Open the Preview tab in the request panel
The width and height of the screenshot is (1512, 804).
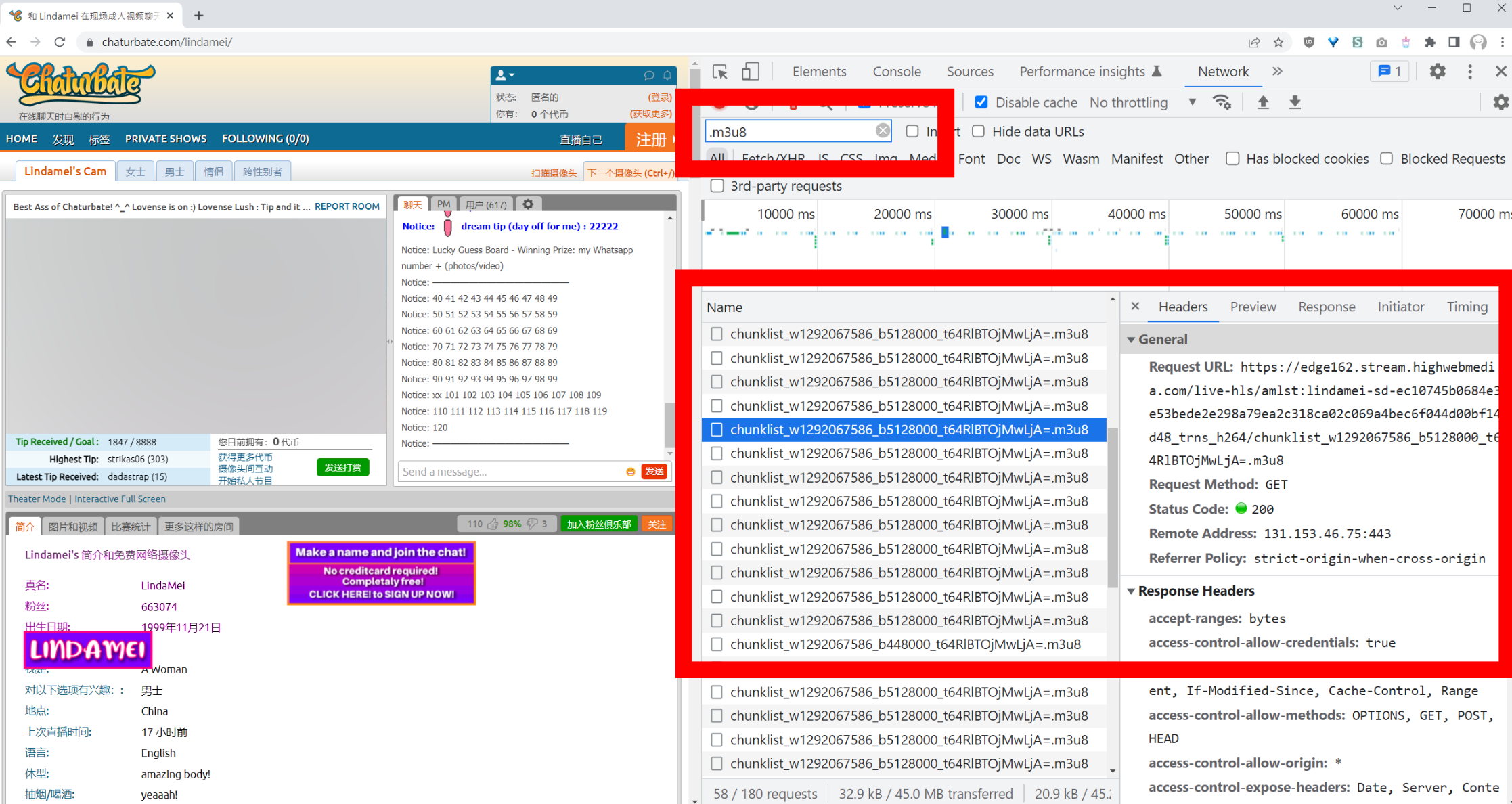click(x=1253, y=307)
